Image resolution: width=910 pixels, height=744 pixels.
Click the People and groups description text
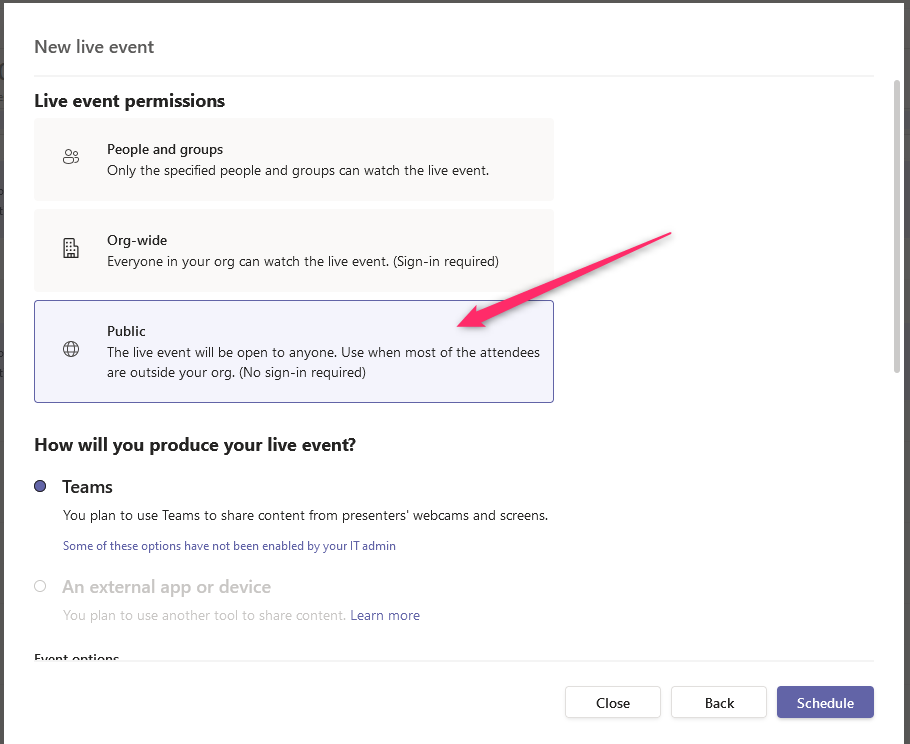point(297,170)
